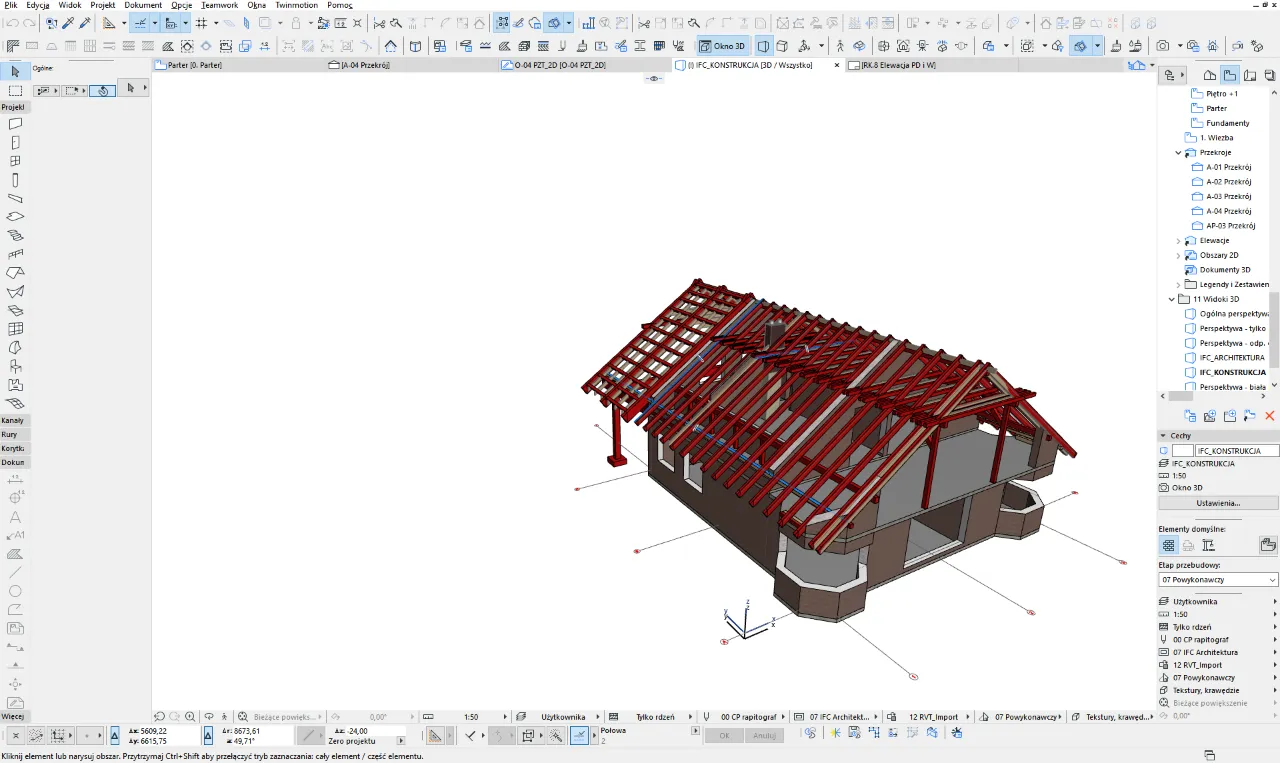1280x763 pixels.
Task: Activate the eyedropper pick-up parameters tool
Action: coord(66,22)
